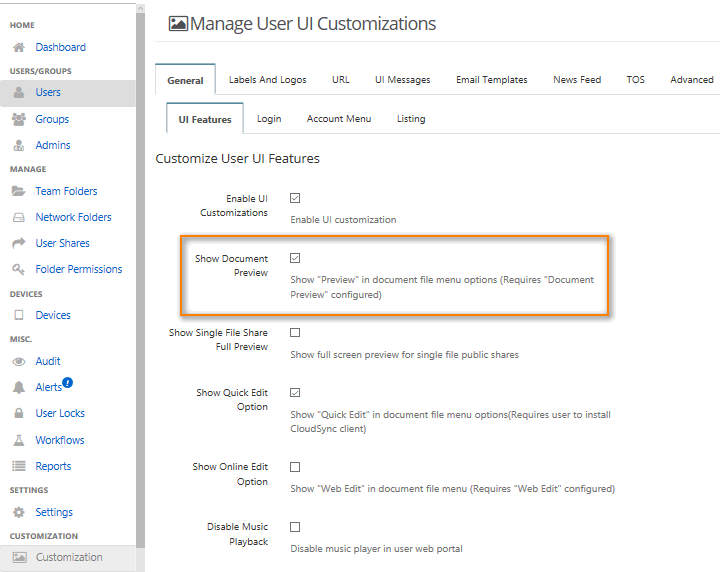
Task: Switch to the Labels And Logos tab
Action: [x=267, y=80]
